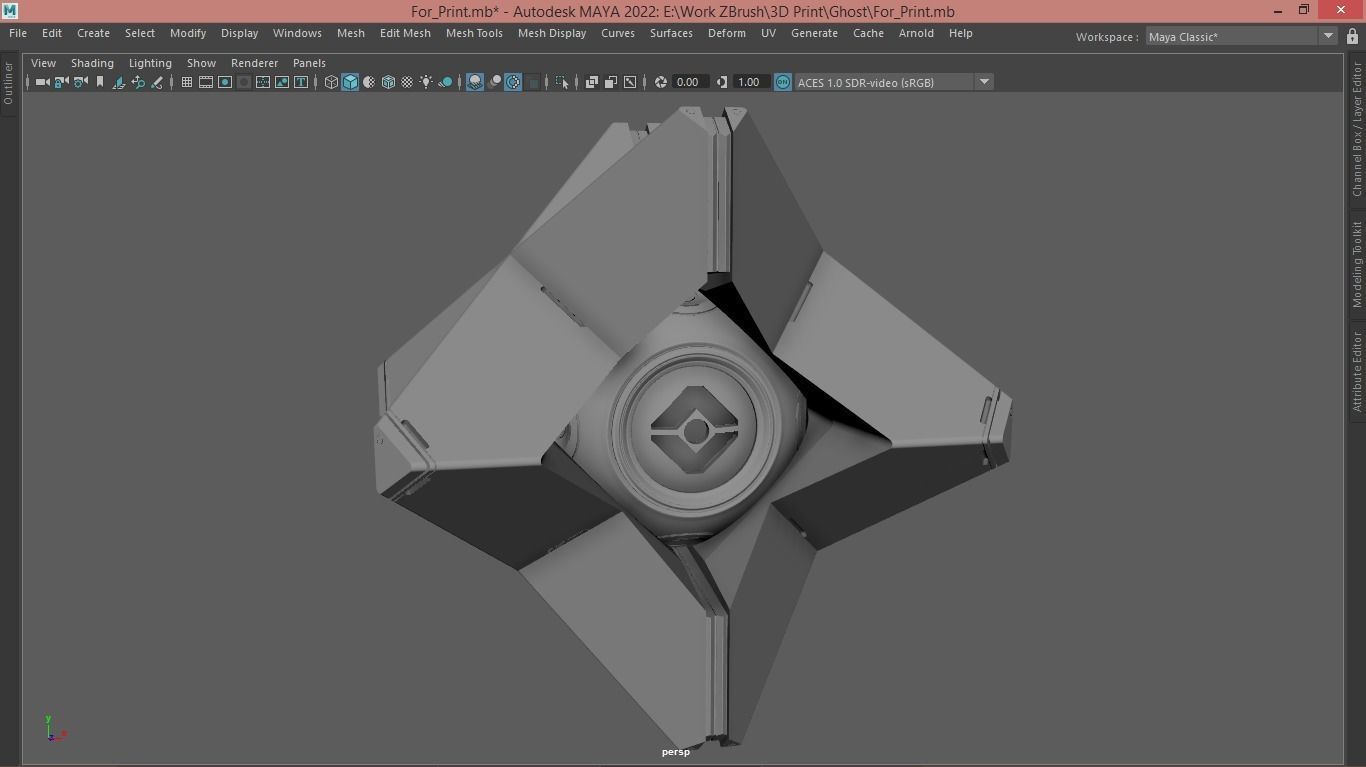Click XRay active components icon
This screenshot has width=1366, height=767.
point(611,82)
